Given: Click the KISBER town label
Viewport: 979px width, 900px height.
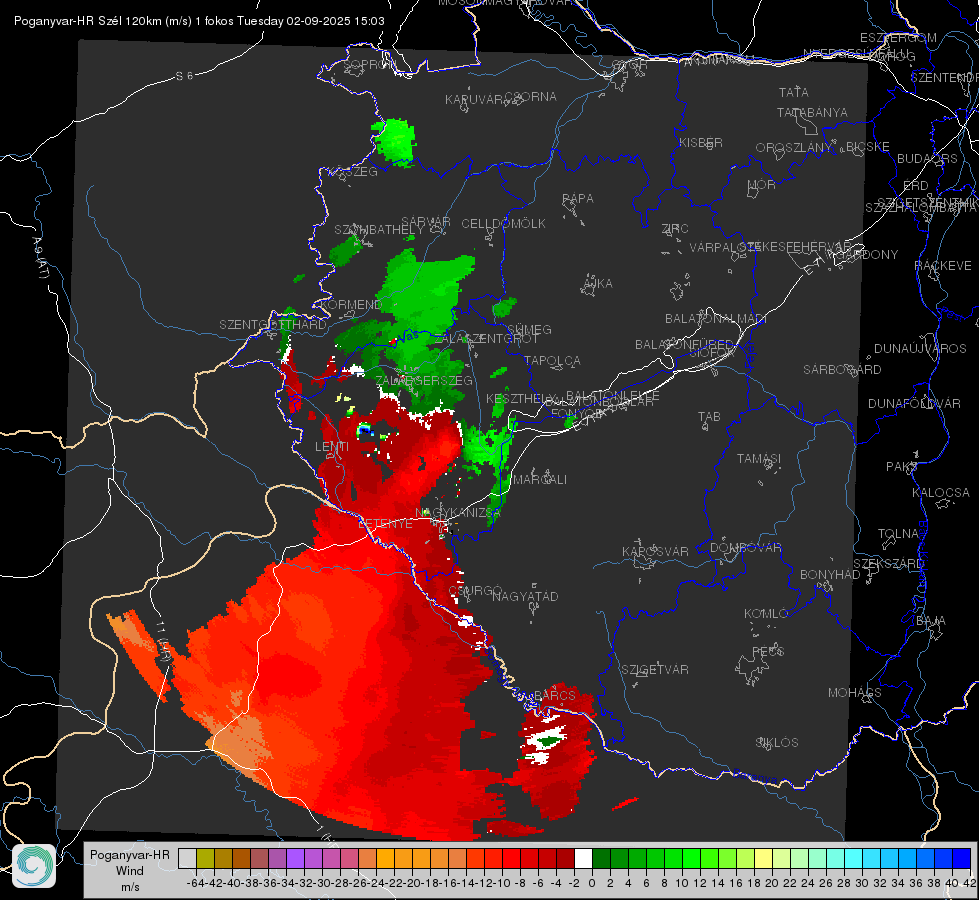Looking at the screenshot, I should pyautogui.click(x=701, y=142).
